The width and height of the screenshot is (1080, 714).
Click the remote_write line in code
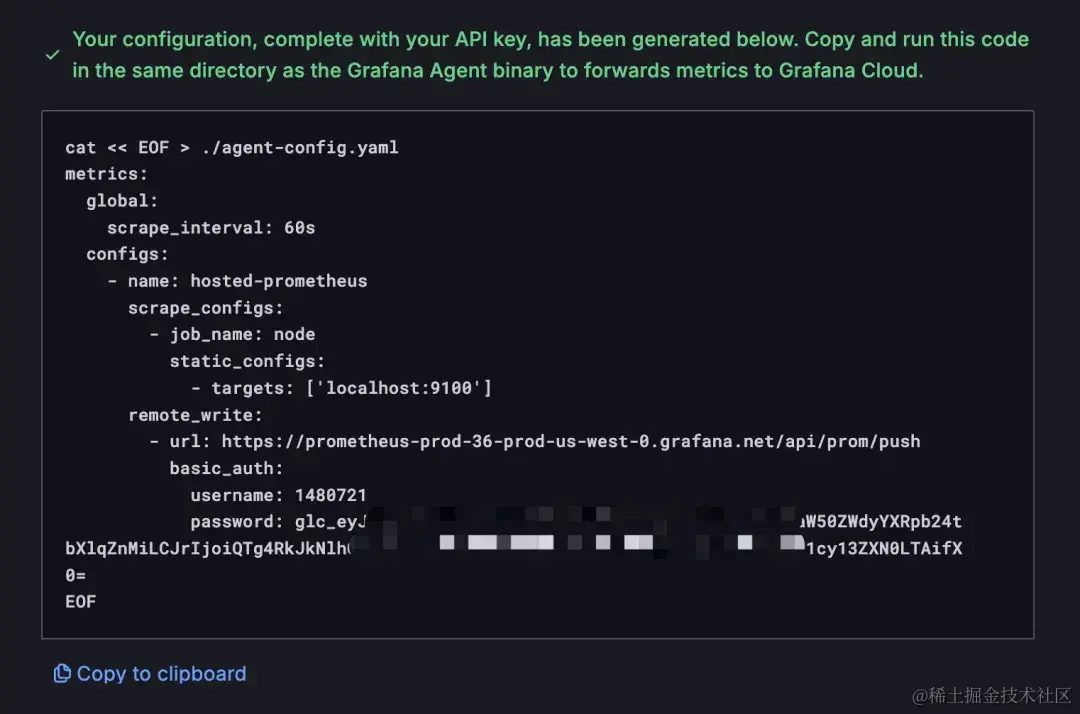click(x=195, y=414)
